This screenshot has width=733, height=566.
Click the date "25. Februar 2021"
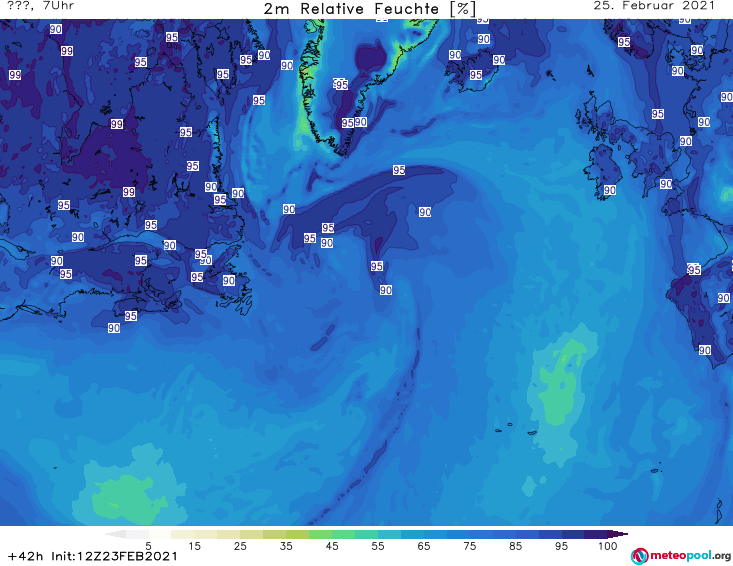coord(654,6)
